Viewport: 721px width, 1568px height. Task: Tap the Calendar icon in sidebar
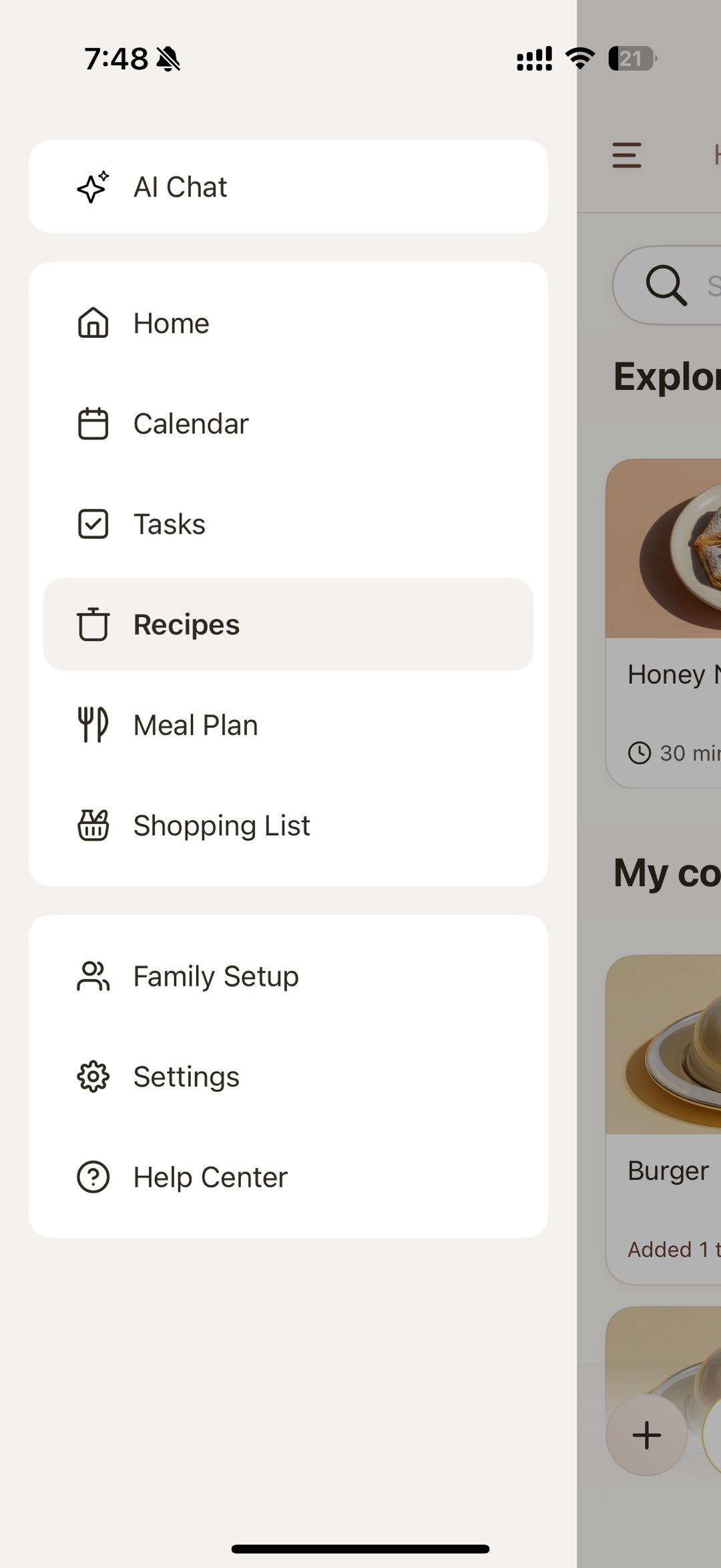point(93,423)
